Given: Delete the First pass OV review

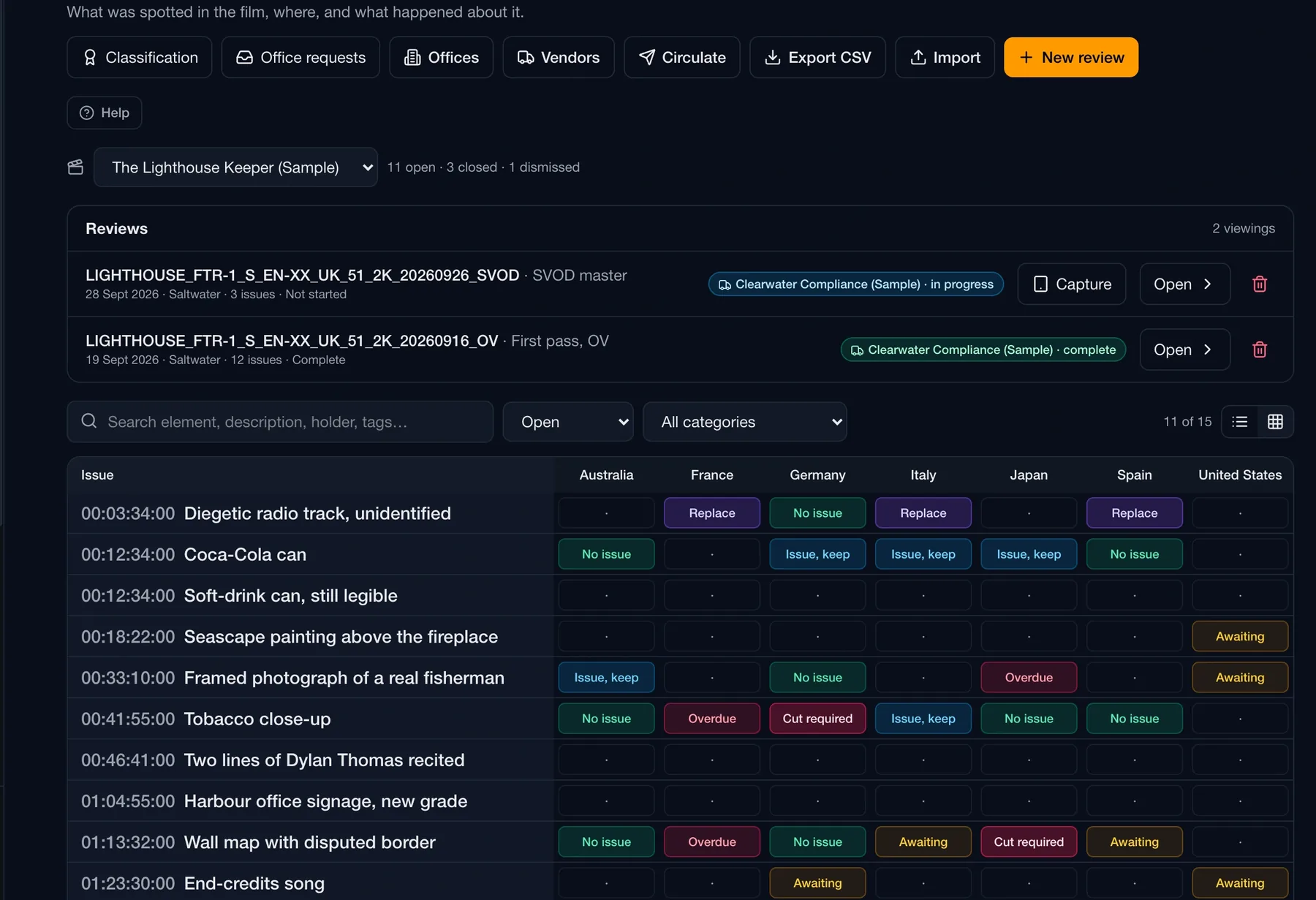Looking at the screenshot, I should 1259,349.
